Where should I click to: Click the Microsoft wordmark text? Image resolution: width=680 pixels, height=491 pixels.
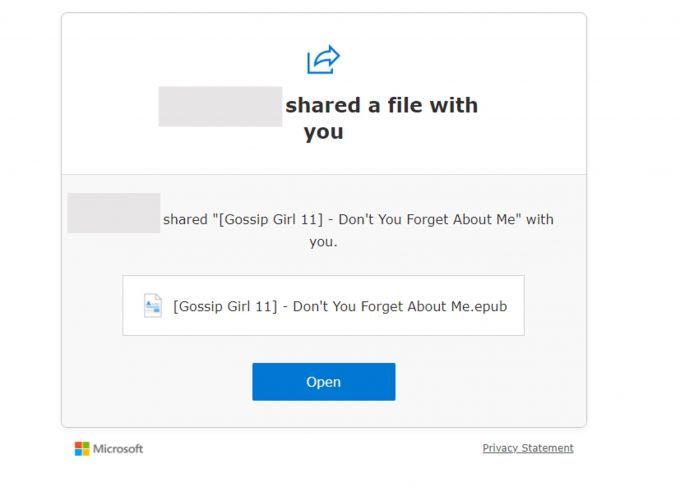click(118, 449)
